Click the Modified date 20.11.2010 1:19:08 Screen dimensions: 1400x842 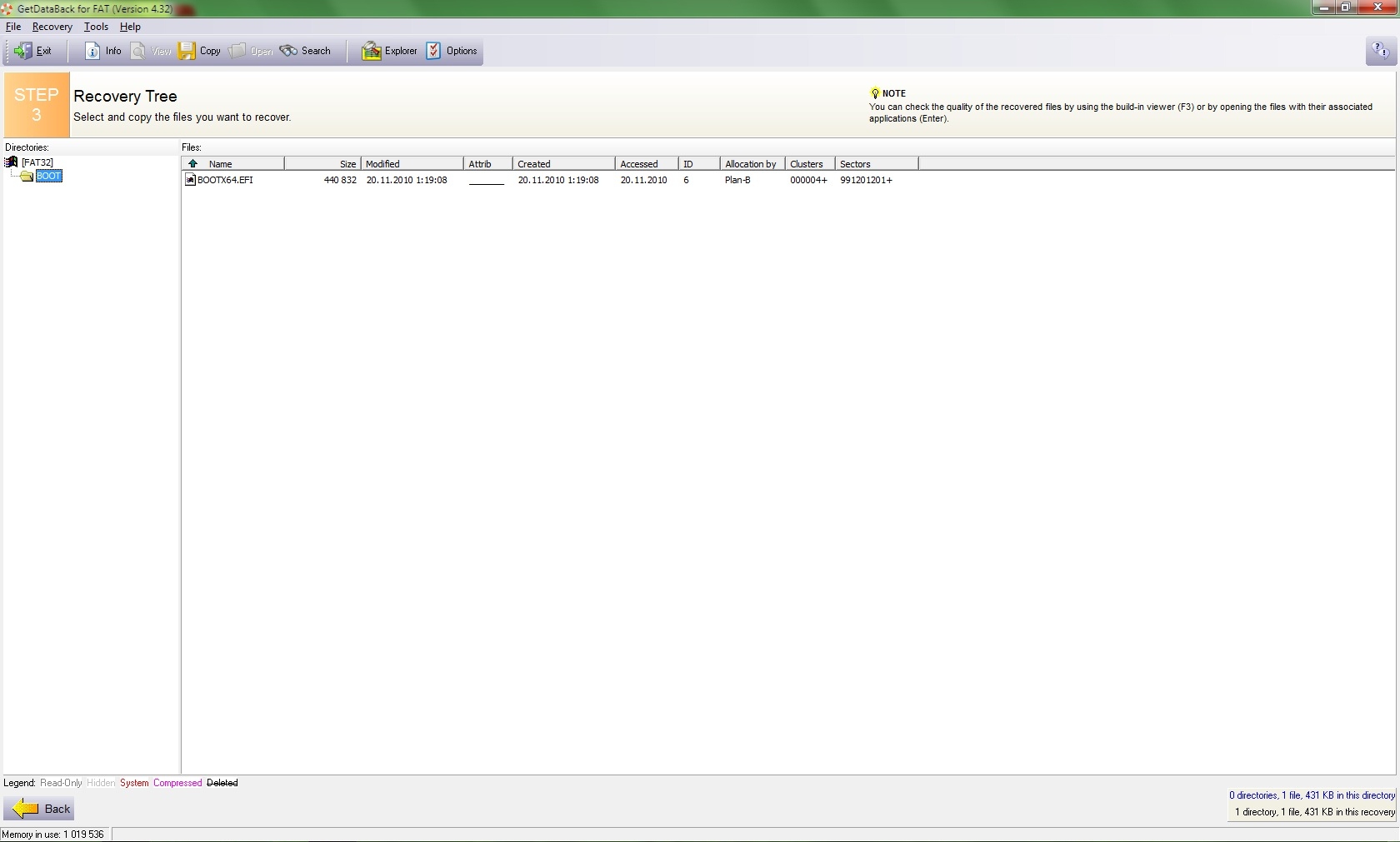407,180
